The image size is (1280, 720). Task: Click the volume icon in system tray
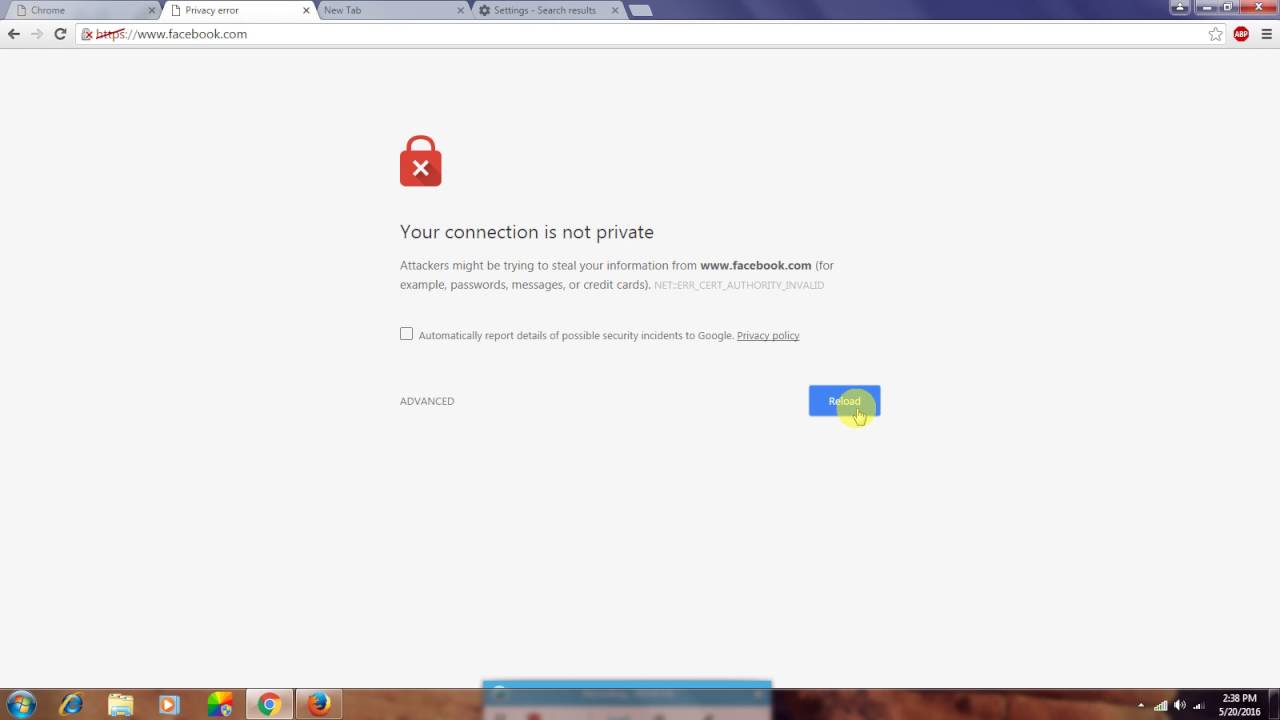click(1180, 705)
